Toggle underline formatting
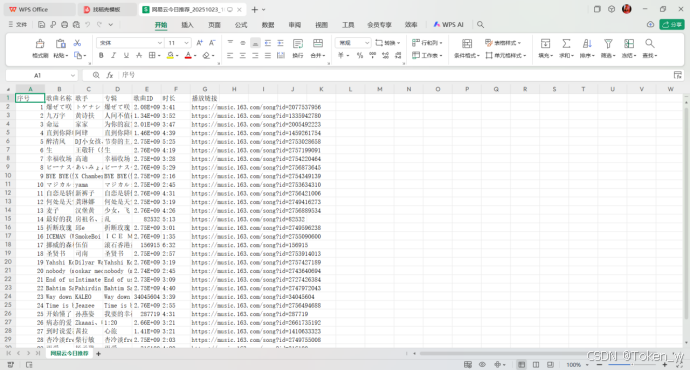The image size is (690, 370). (126, 55)
